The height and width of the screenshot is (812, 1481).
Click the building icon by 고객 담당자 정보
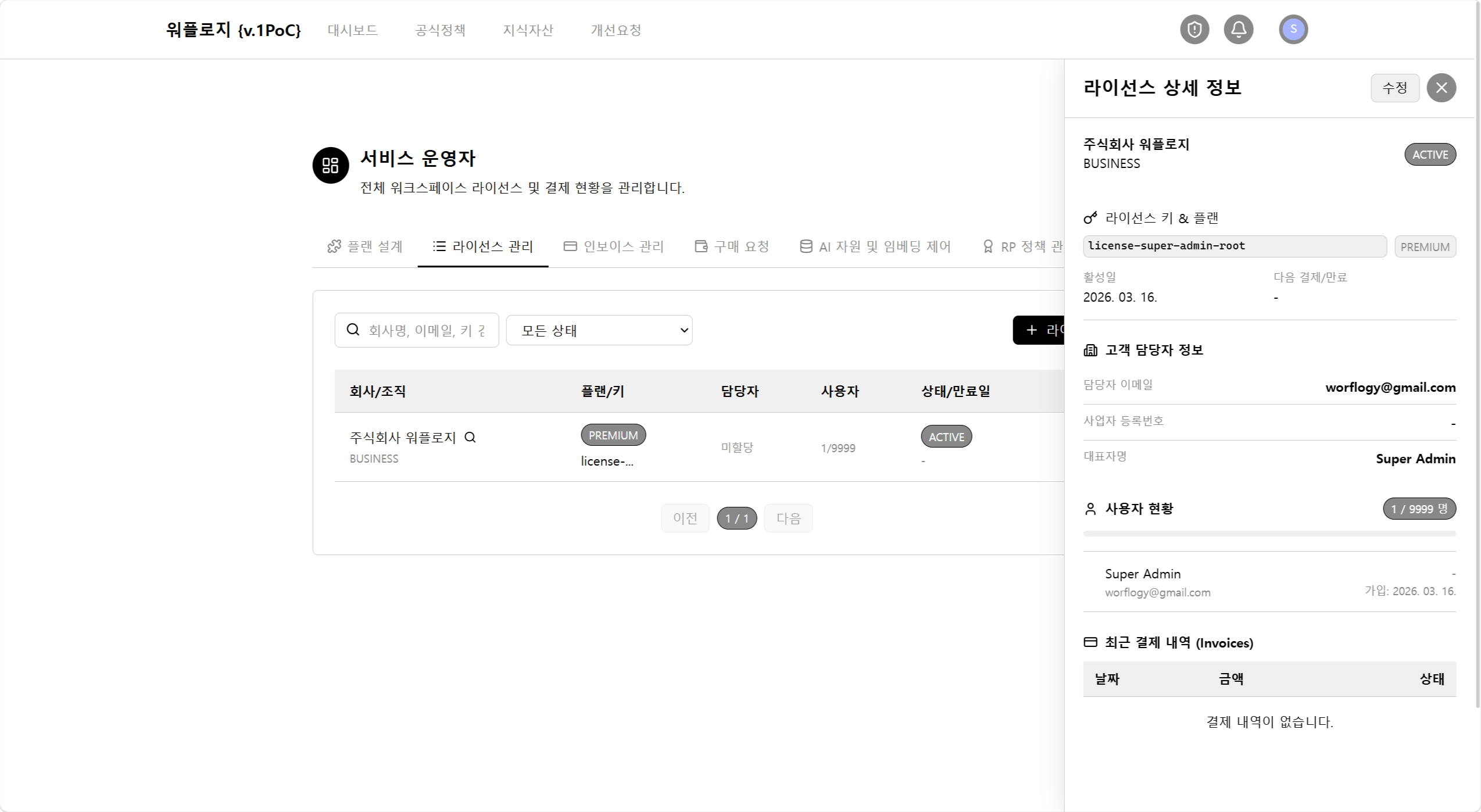(x=1090, y=350)
